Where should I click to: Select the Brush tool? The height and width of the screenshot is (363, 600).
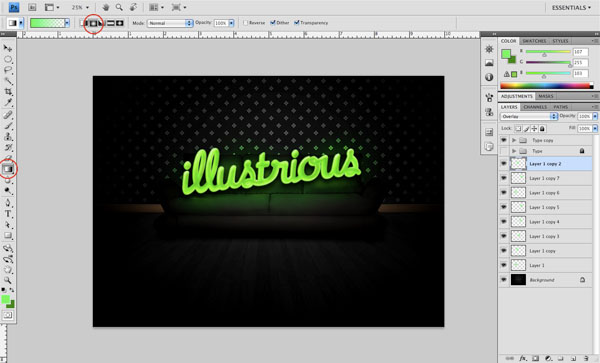(8, 126)
